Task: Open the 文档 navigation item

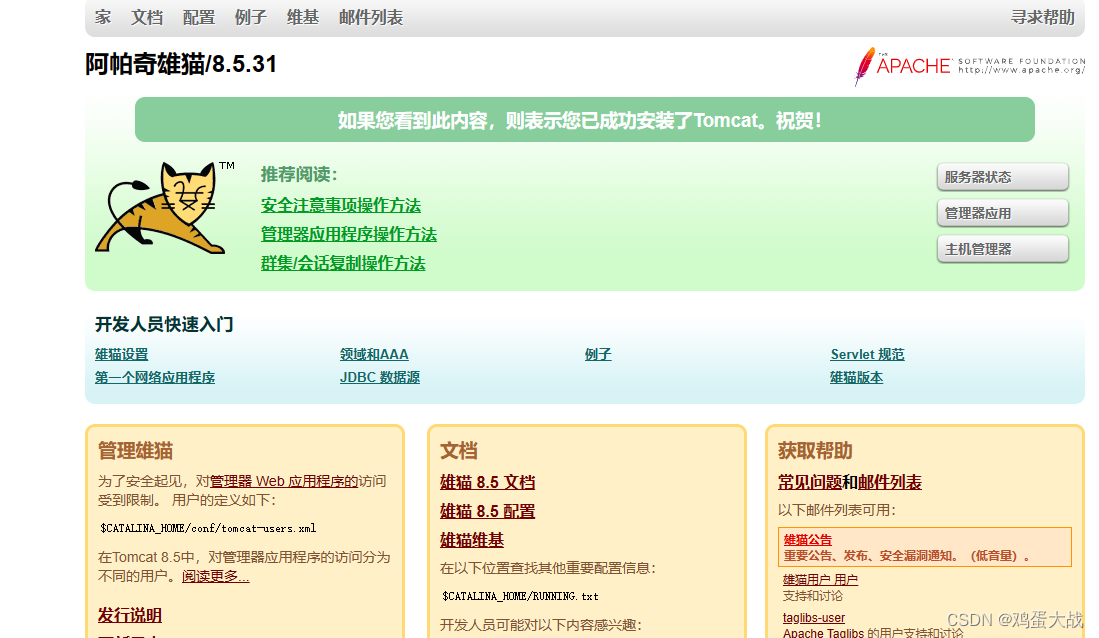Action: 147,17
